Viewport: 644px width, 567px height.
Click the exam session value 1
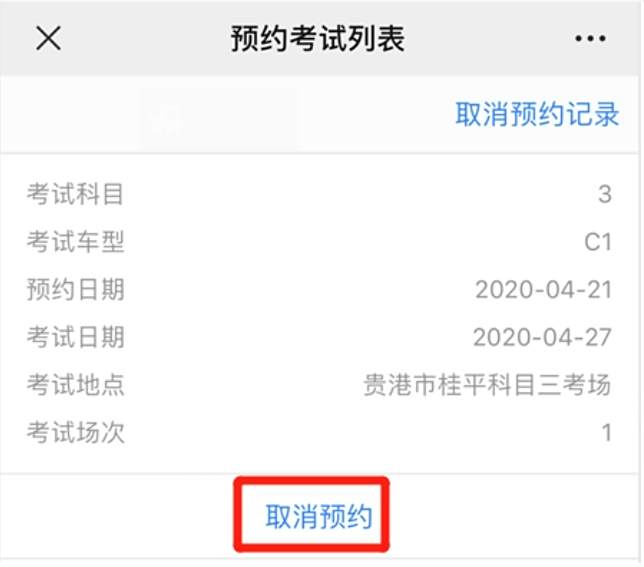(607, 432)
